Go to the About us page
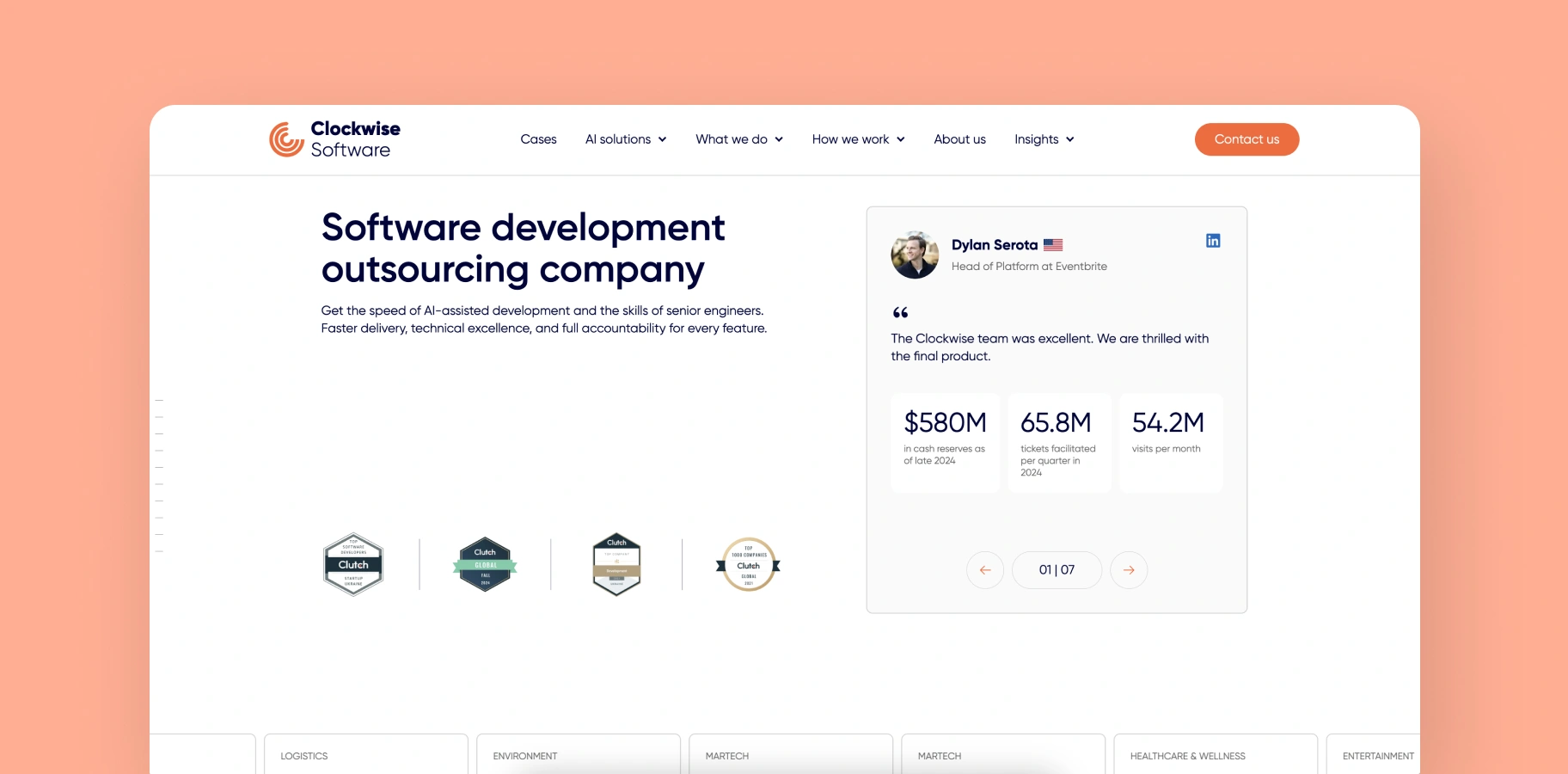Screen dimensions: 1568x774 pyautogui.click(x=959, y=139)
